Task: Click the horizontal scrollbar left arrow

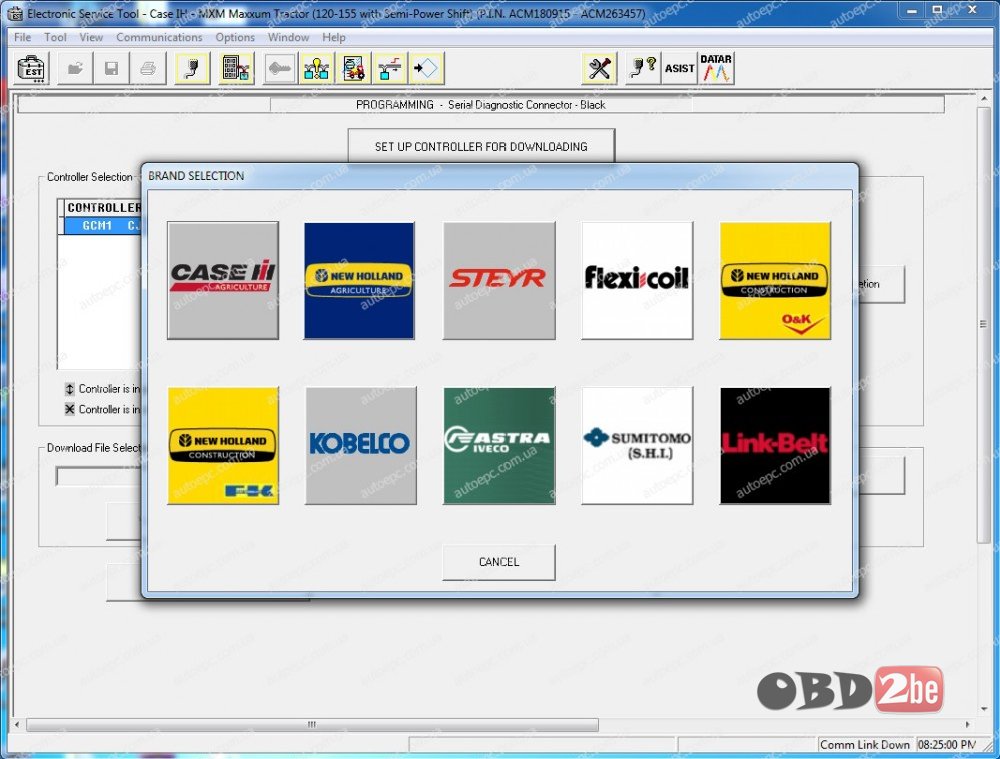Action: tap(17, 725)
